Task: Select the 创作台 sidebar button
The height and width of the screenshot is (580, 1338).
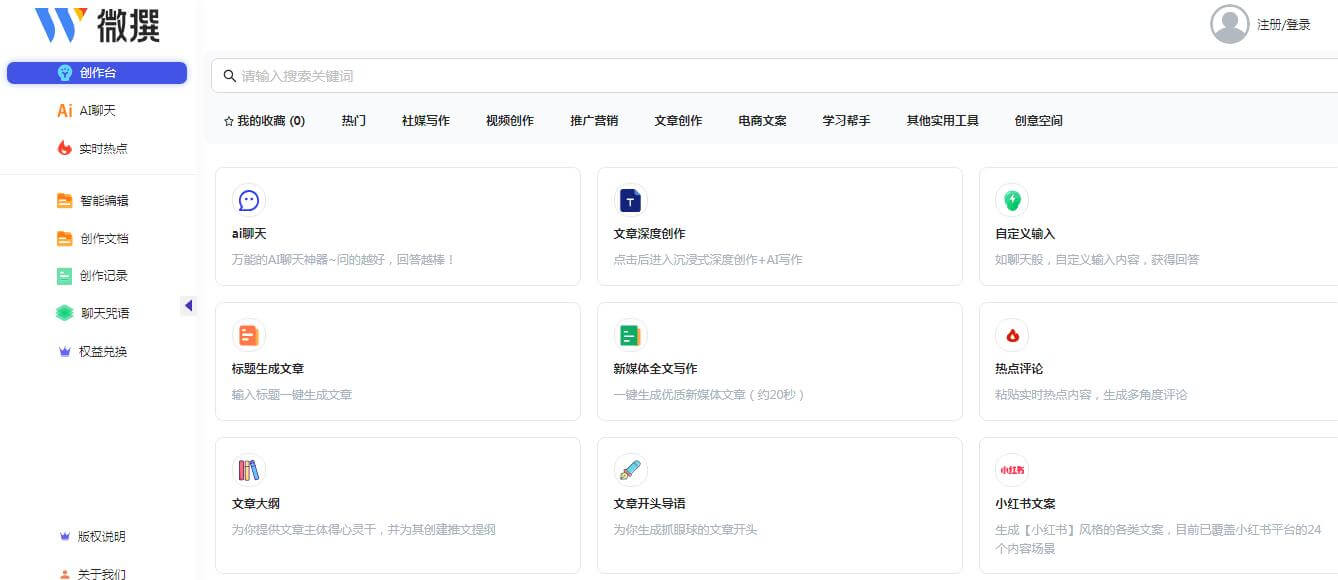Action: [97, 73]
